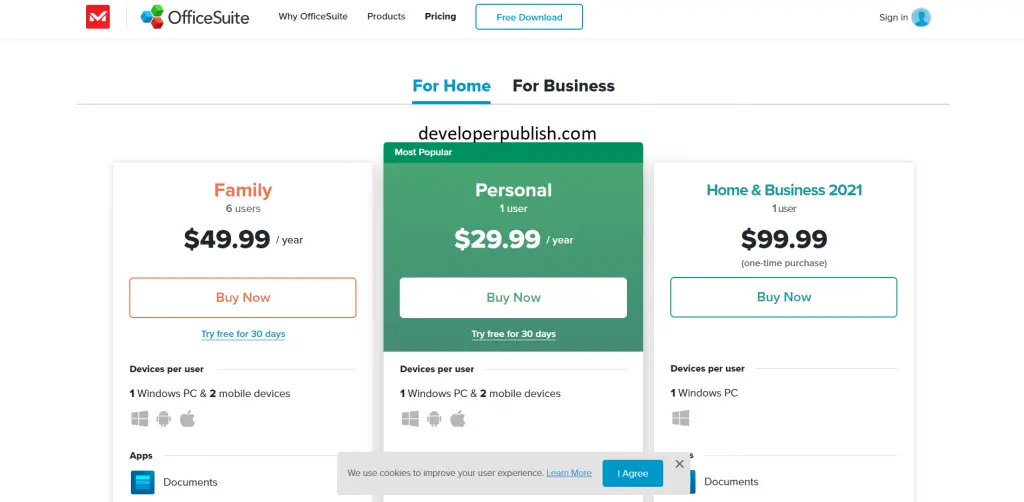Open the Products menu item
This screenshot has height=502, width=1024.
(x=386, y=16)
